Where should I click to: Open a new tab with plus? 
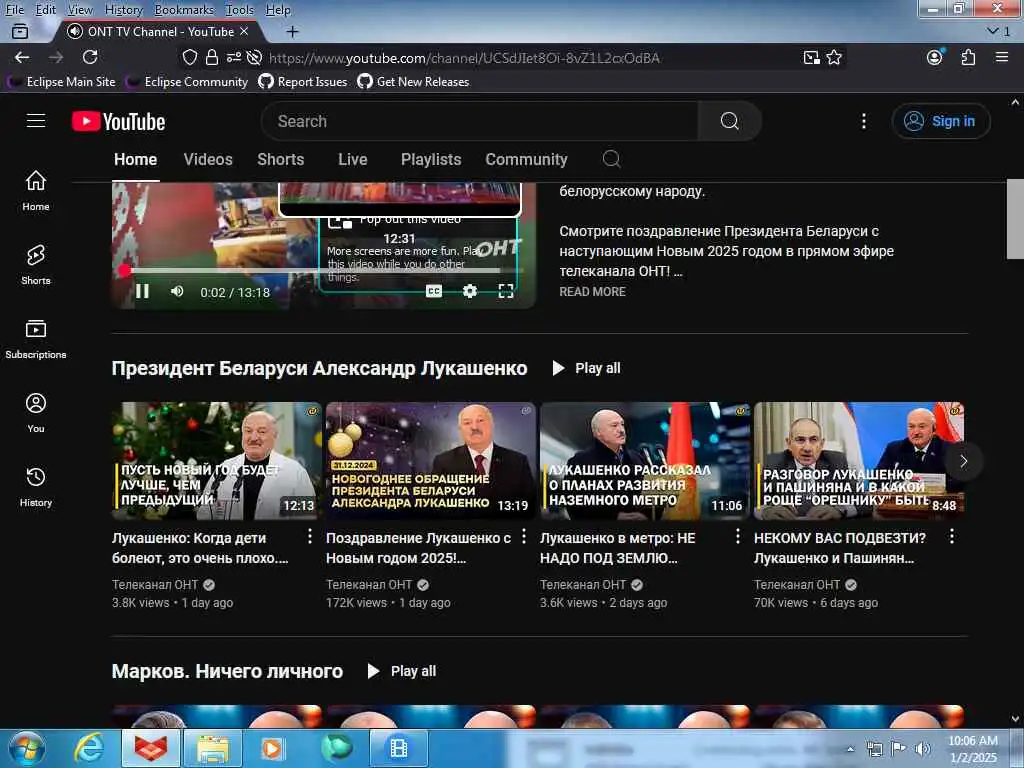click(x=293, y=31)
